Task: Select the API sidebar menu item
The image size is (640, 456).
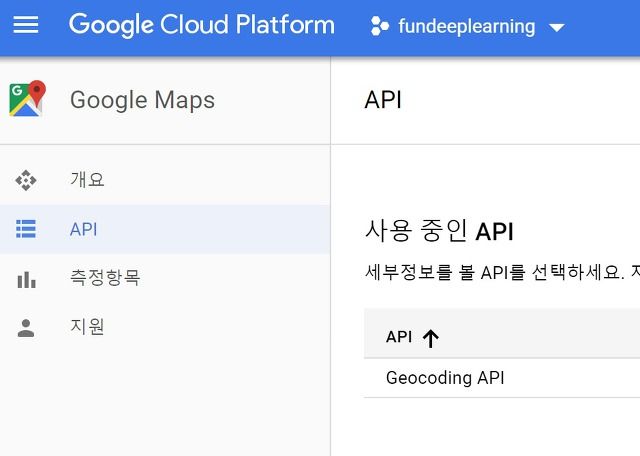Action: click(165, 229)
